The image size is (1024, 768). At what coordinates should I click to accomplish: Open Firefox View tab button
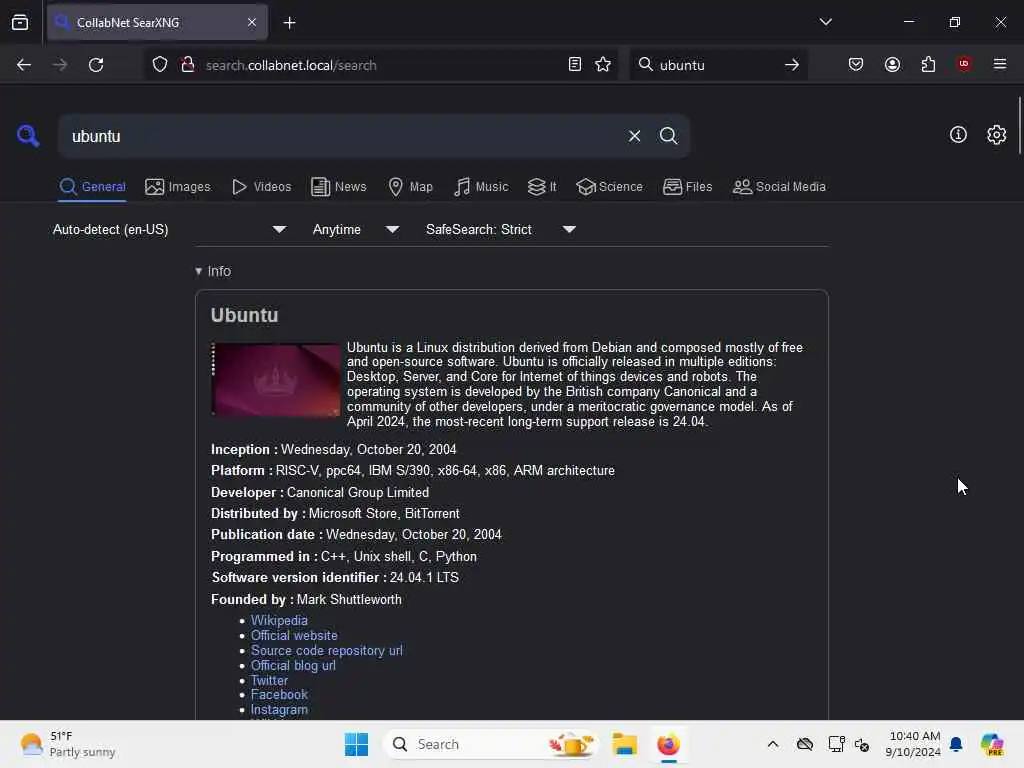[20, 23]
